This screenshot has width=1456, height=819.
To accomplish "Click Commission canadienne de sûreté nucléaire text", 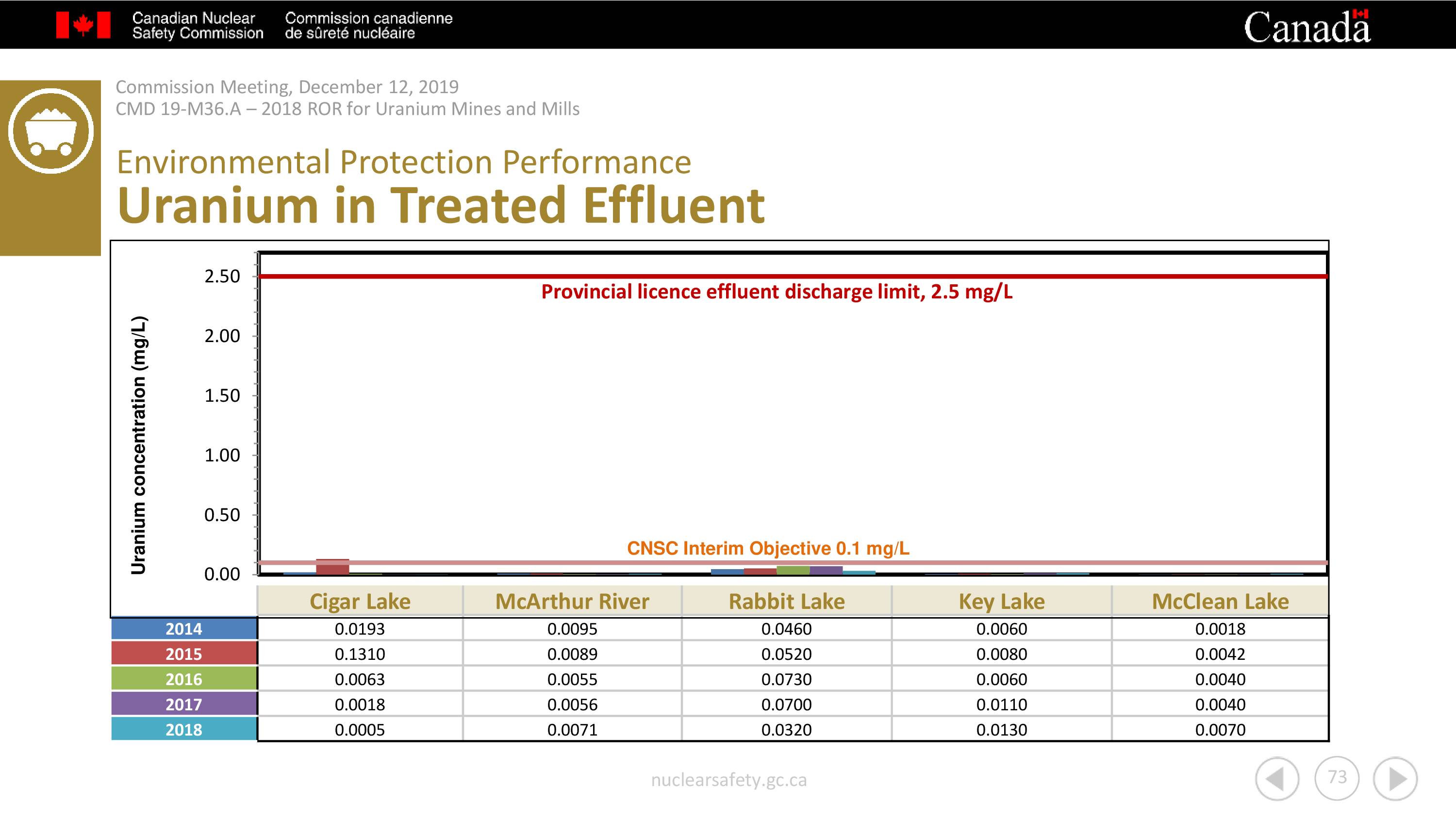I will [x=368, y=26].
